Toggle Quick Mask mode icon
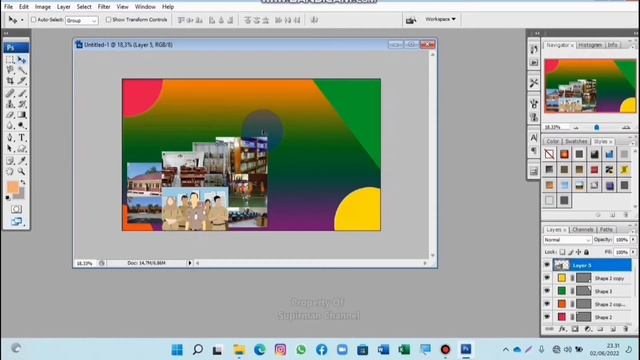The image size is (640, 360). click(16, 209)
